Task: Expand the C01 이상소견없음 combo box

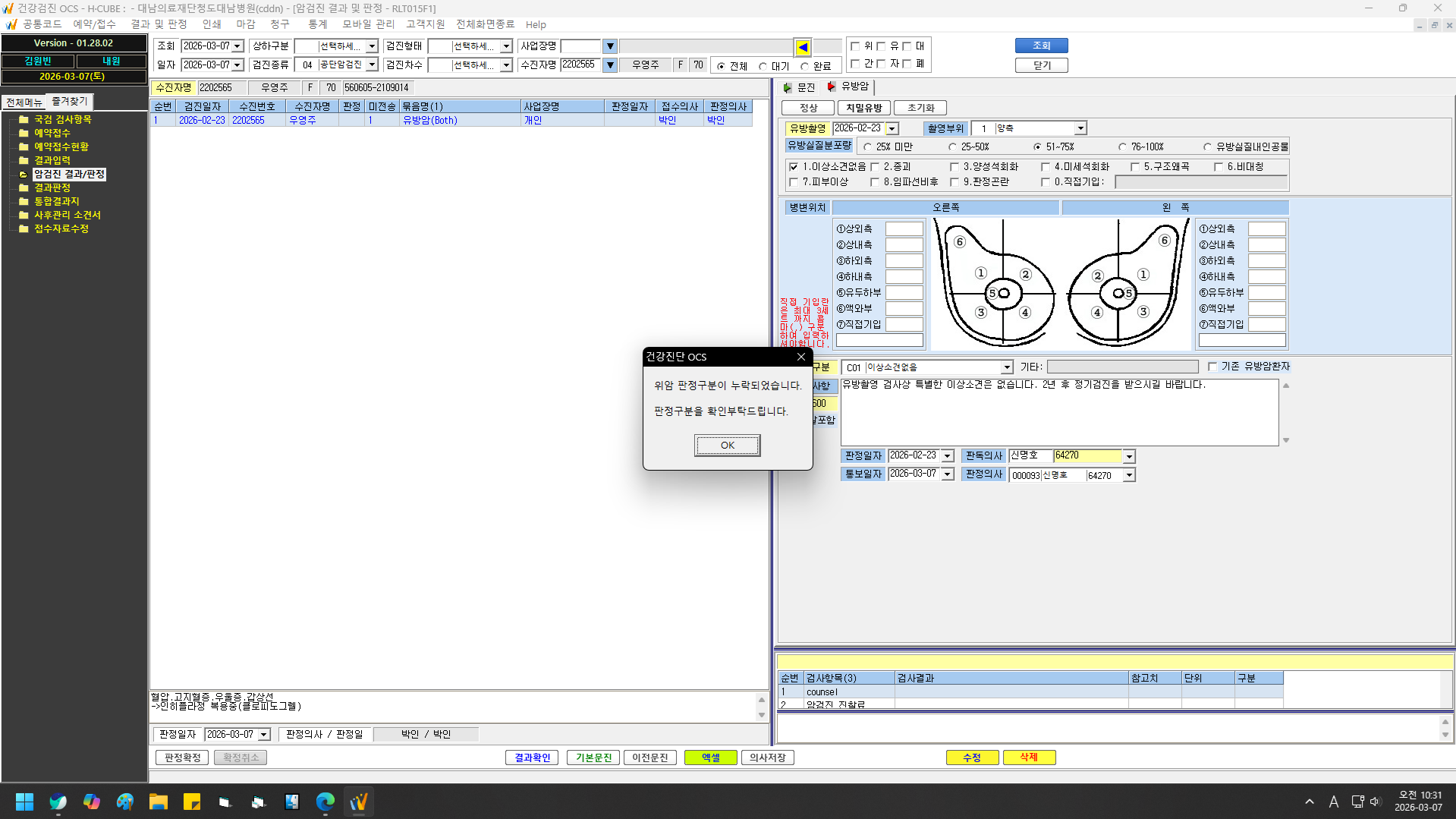Action: click(1007, 367)
